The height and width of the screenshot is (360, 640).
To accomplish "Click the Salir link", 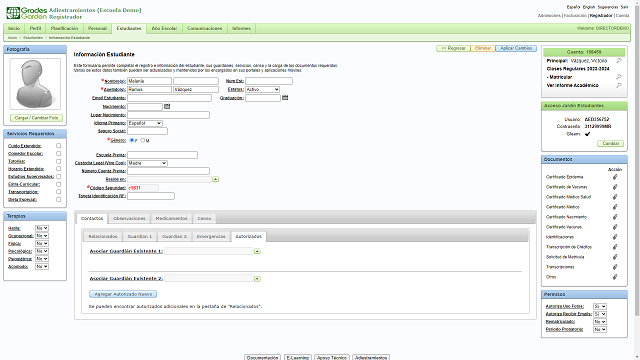I will click(x=624, y=7).
